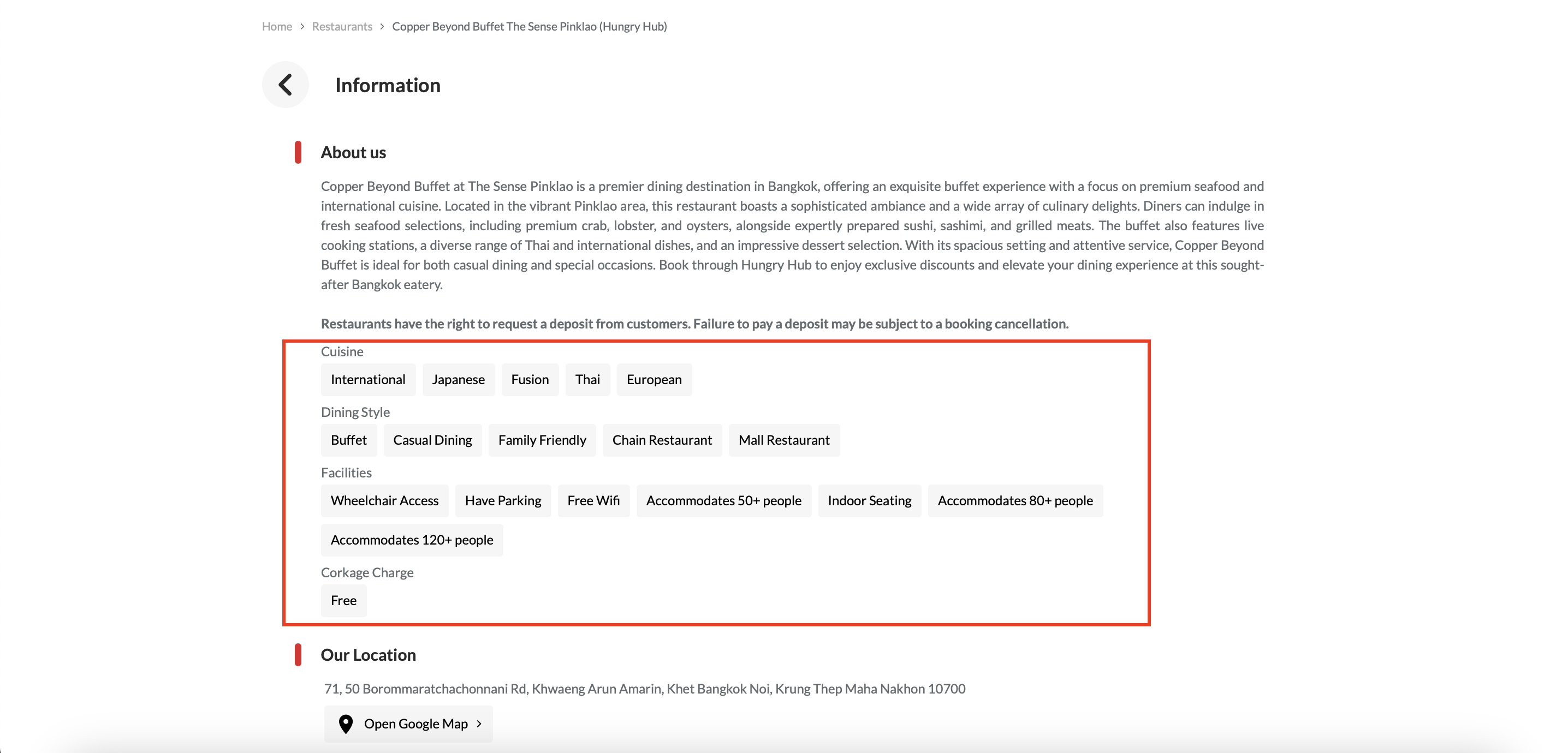The width and height of the screenshot is (1568, 753).
Task: Choose the Thai cuisine tag
Action: click(587, 380)
